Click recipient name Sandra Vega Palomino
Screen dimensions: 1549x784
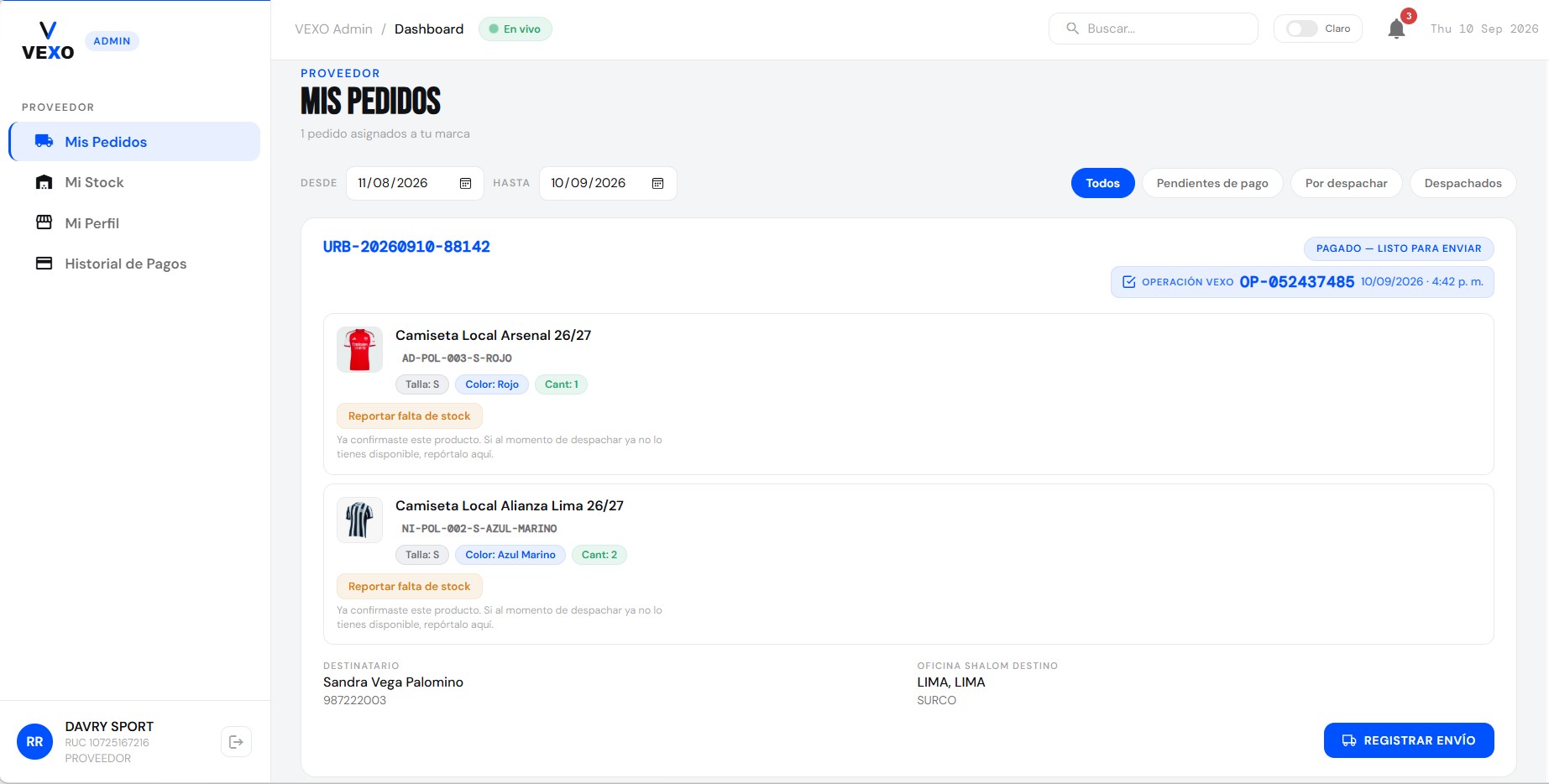pos(393,682)
